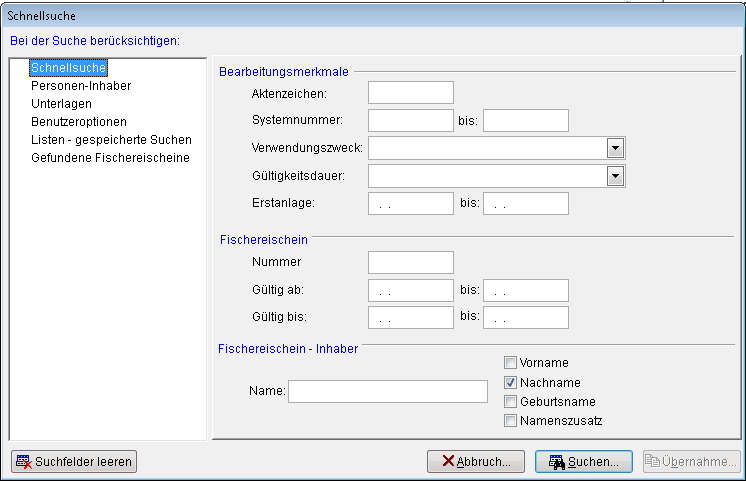Image resolution: width=746 pixels, height=481 pixels.
Task: Click the Fischereischein Nummer field
Action: pyautogui.click(x=410, y=262)
